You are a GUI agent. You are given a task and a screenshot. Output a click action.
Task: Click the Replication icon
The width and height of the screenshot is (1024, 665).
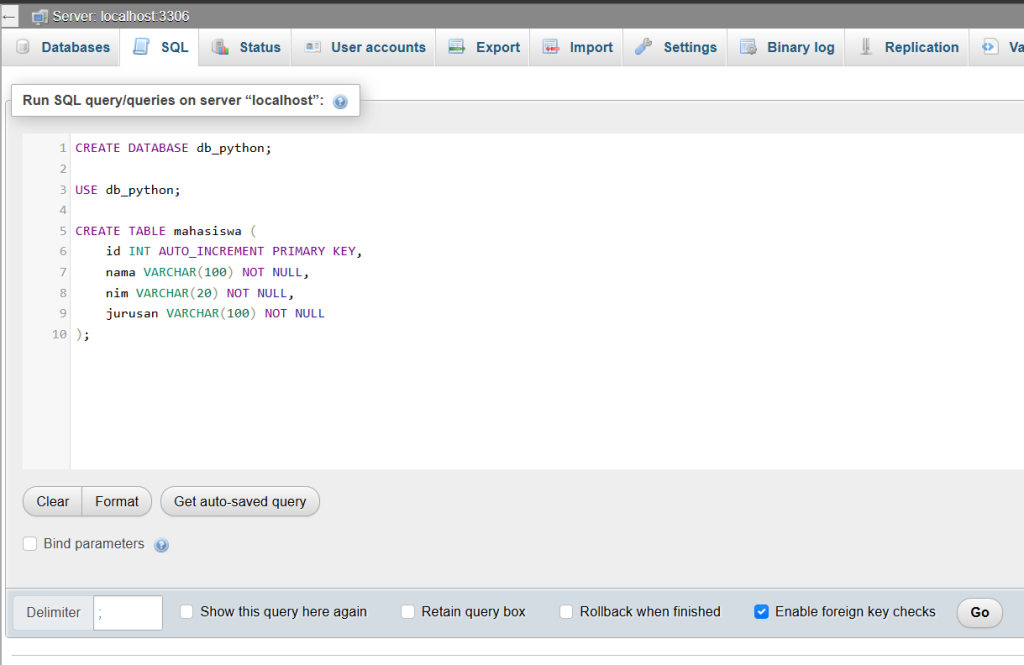pos(865,46)
